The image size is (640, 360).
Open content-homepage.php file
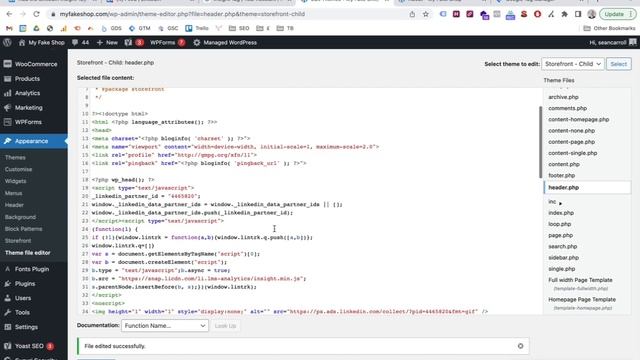coord(578,120)
